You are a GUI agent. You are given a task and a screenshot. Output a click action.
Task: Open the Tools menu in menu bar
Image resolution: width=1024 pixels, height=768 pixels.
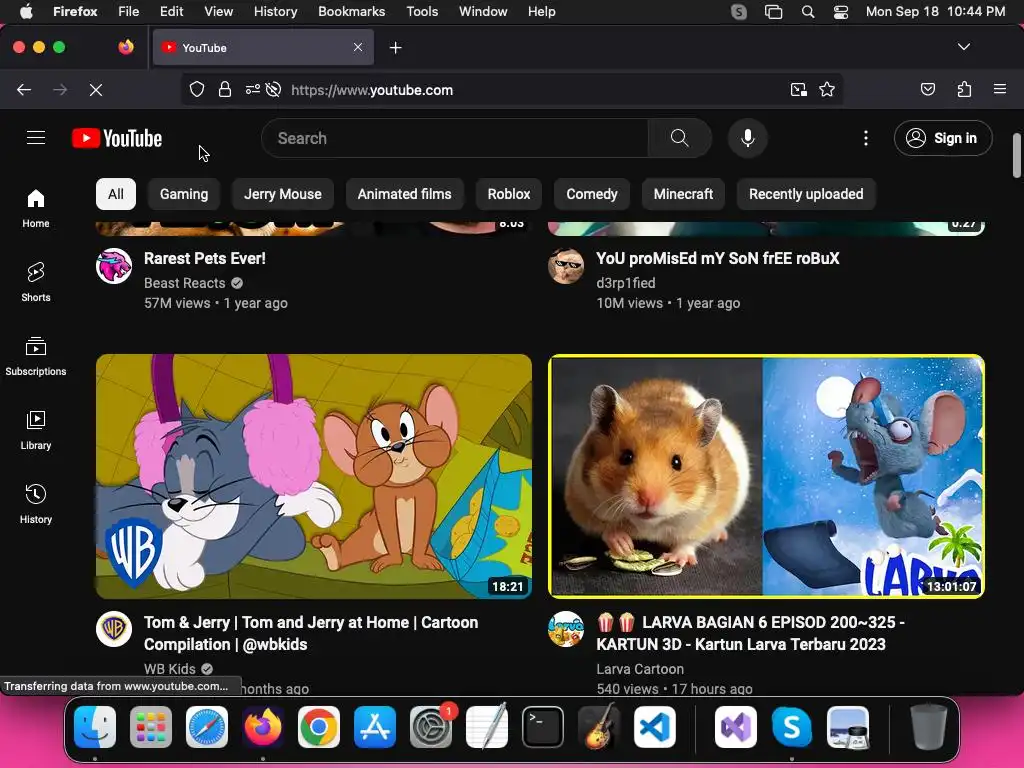coord(422,12)
